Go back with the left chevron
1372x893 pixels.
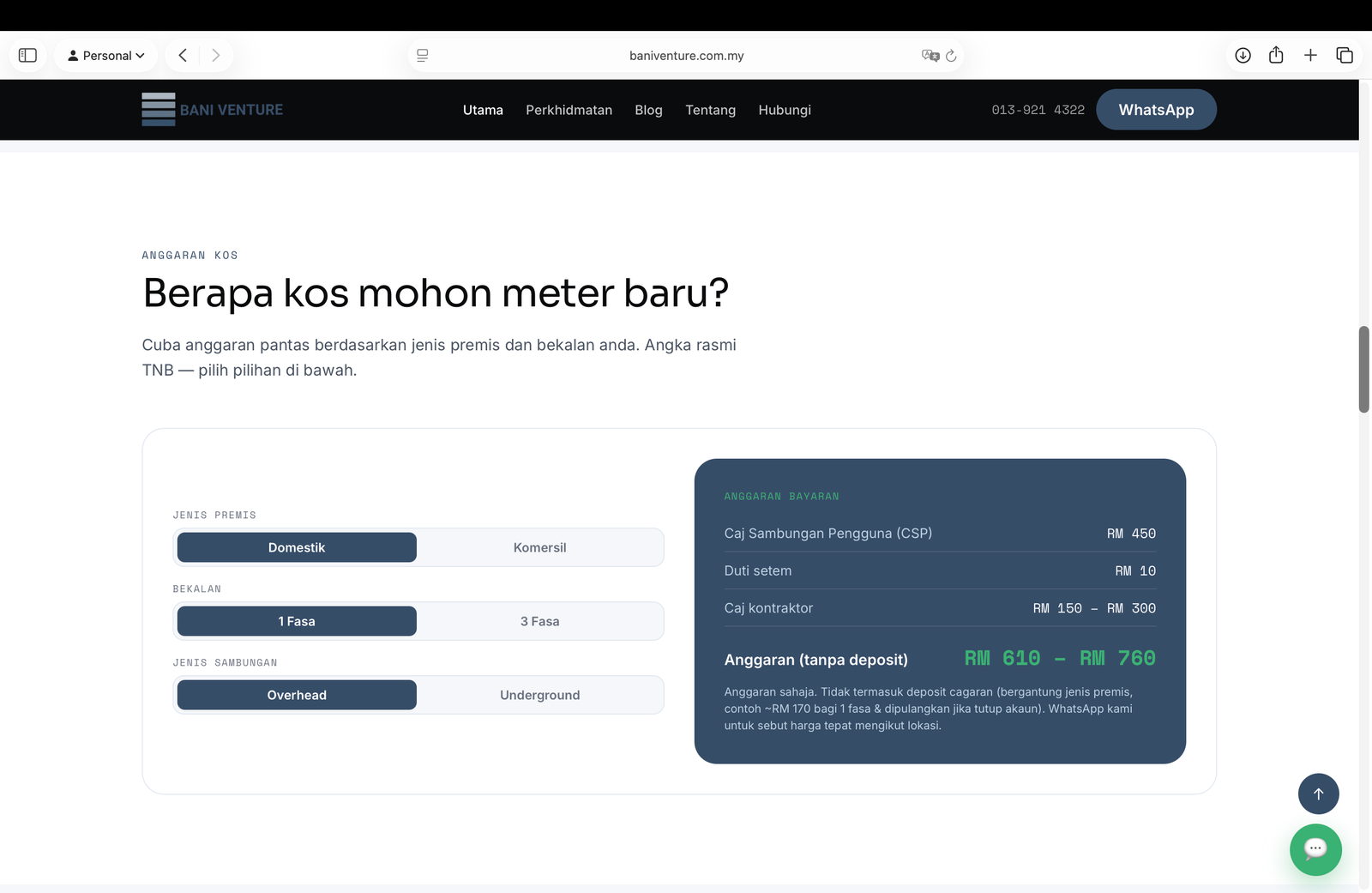coord(183,55)
